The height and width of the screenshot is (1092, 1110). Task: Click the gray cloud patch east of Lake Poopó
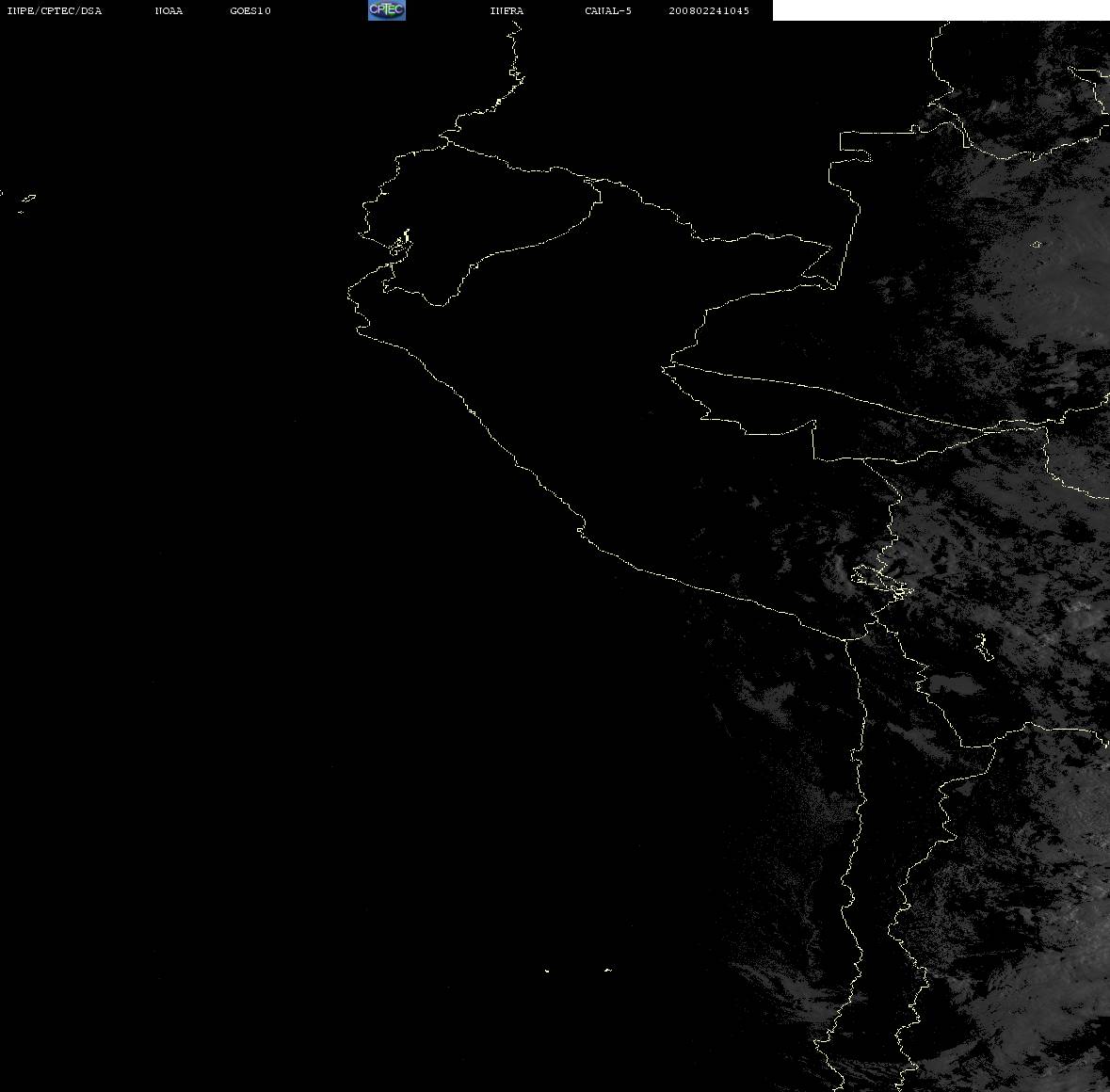click(956, 683)
